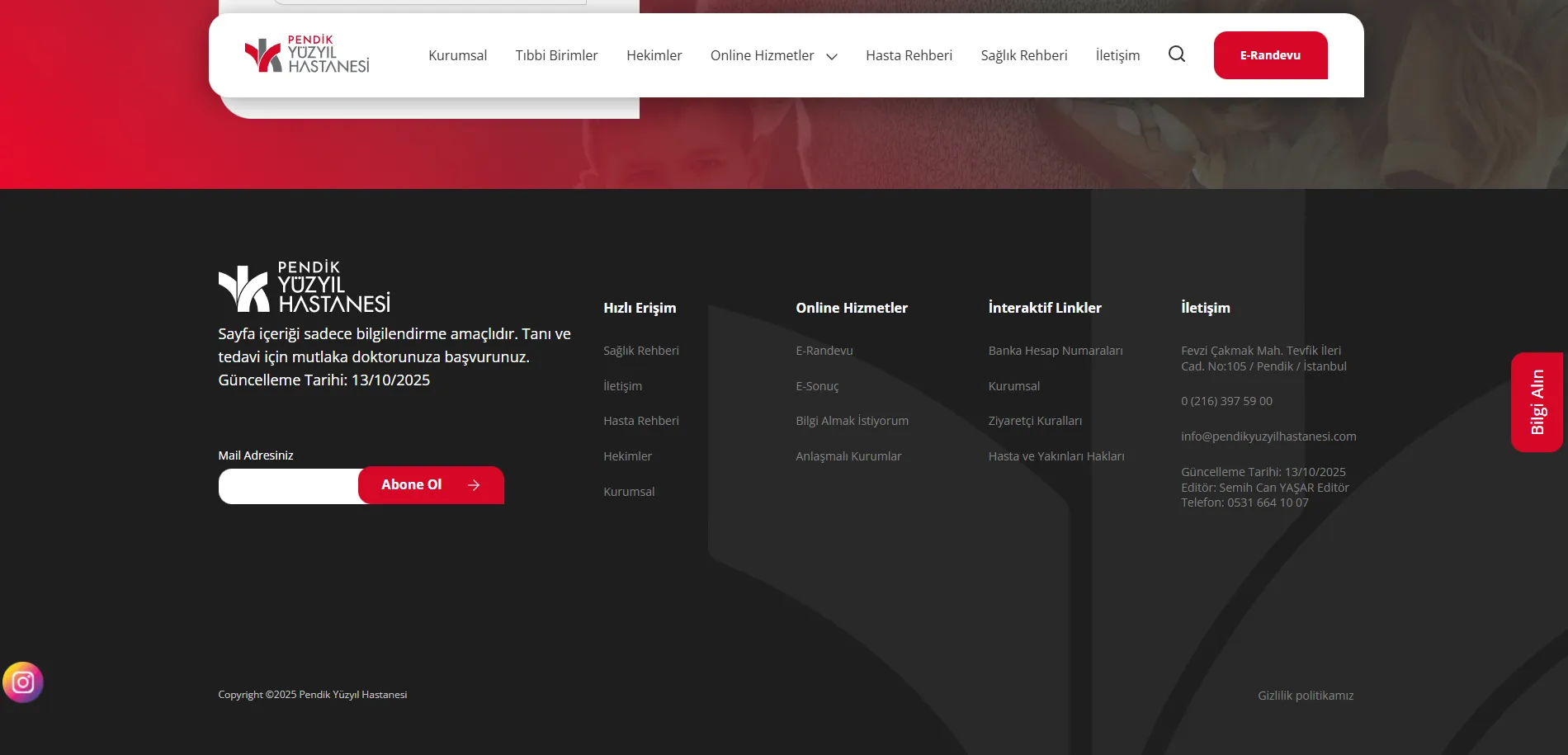The width and height of the screenshot is (1568, 755).
Task: Open Banka Hesap Numaraları link
Action: click(1056, 351)
